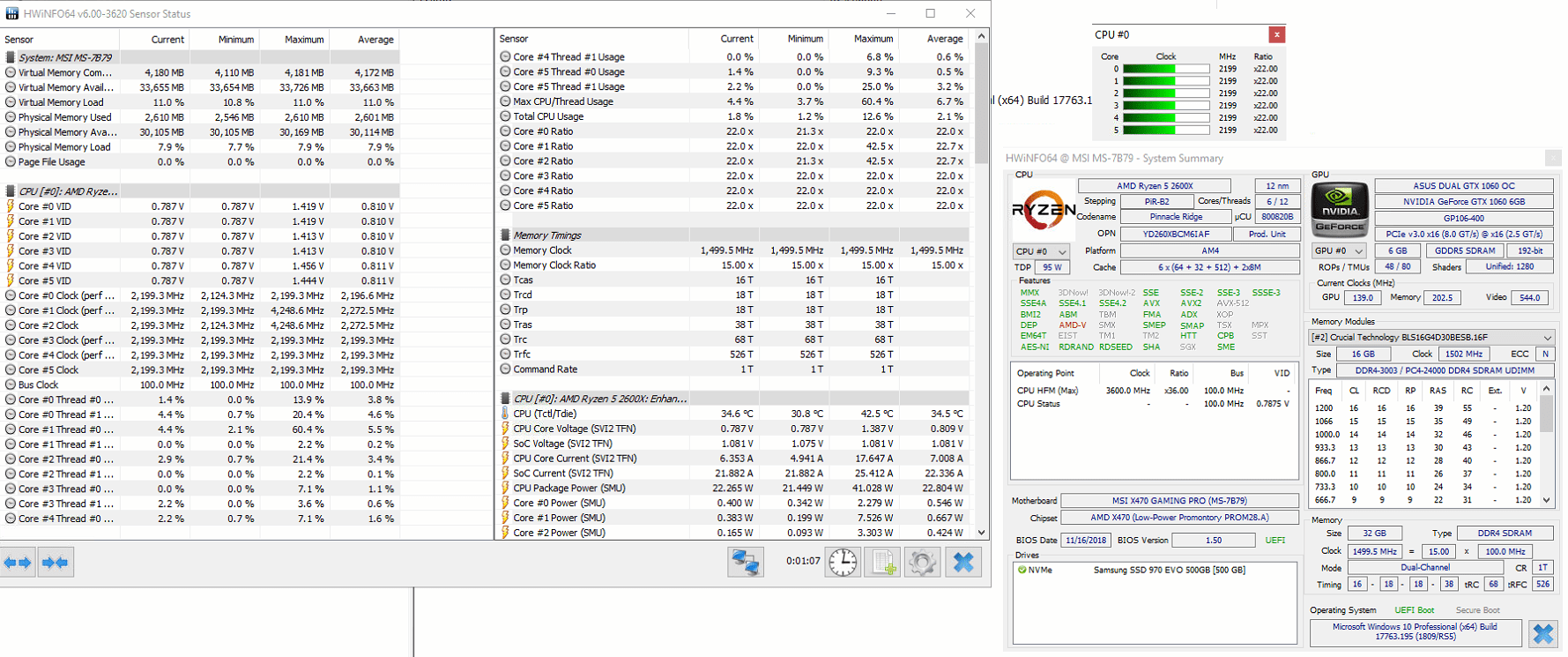Click the icon beside System: MSI MS-7B79 header
This screenshot has height=657, width=1568.
tap(11, 57)
